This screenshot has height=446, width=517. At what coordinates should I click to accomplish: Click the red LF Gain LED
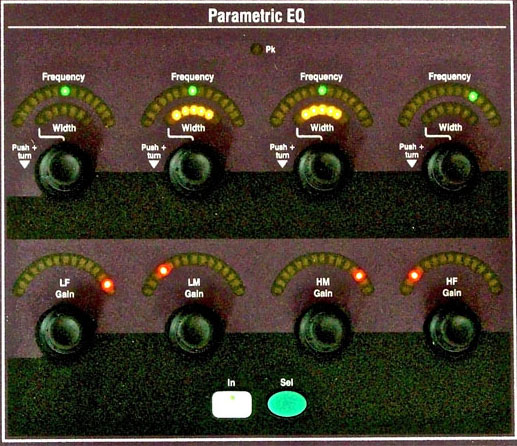[108, 285]
